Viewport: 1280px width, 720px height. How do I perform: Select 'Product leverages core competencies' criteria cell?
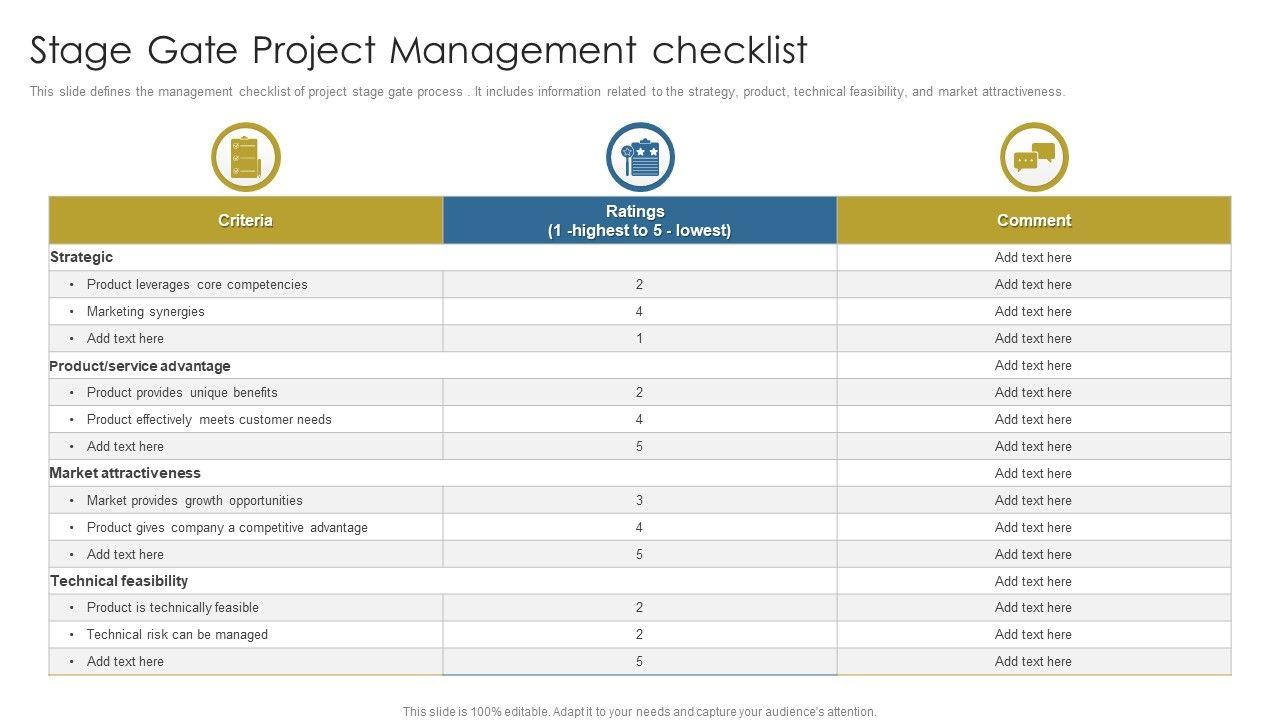click(x=197, y=285)
